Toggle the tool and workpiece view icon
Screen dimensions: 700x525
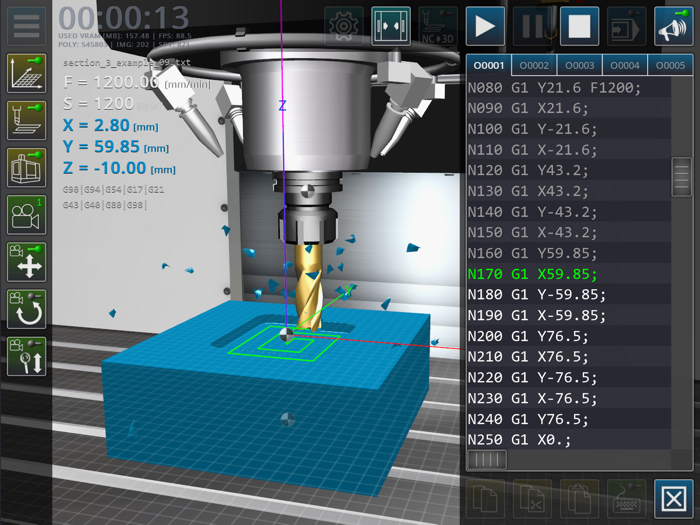pyautogui.click(x=26, y=121)
